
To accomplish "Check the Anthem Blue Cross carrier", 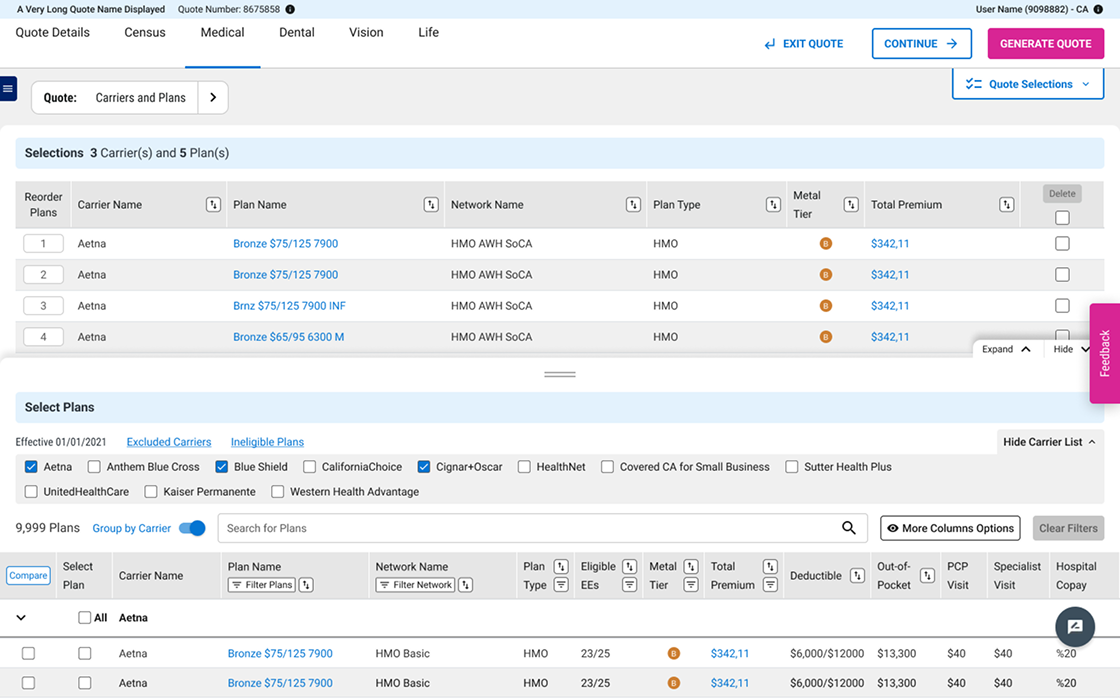I will click(x=94, y=466).
